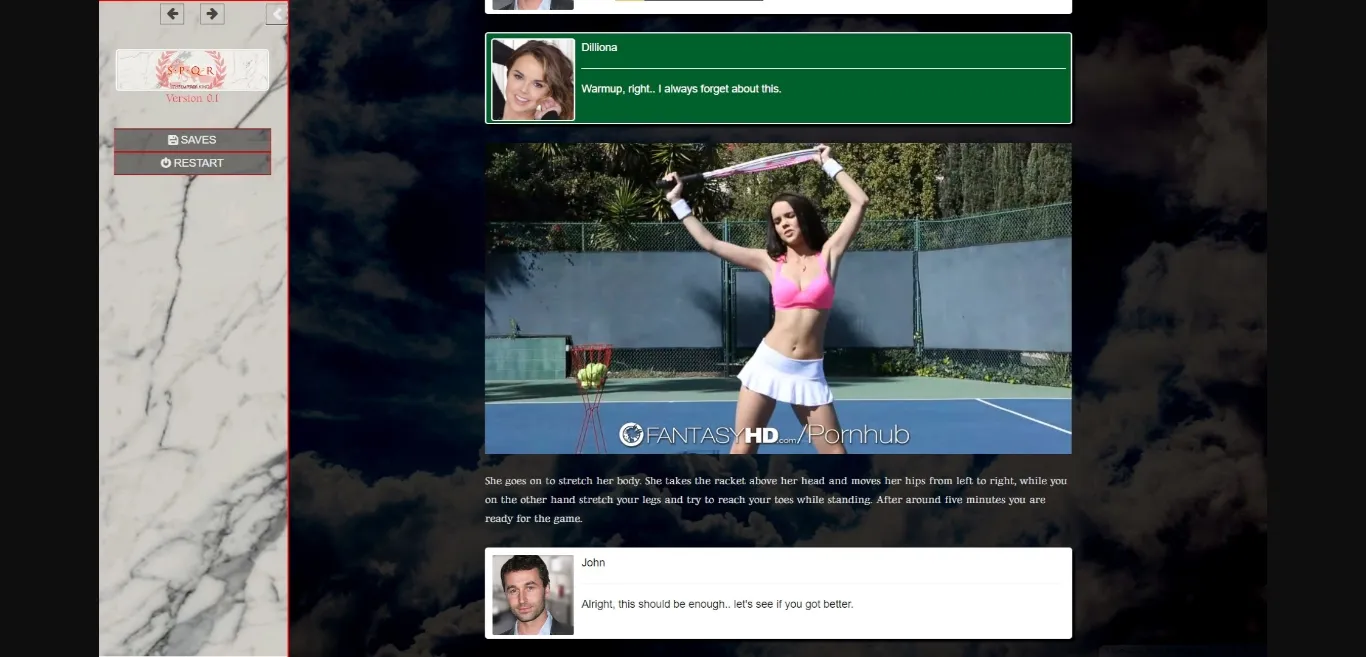Click the power icon beside RESTART
Screen dimensions: 1366x657
(166, 163)
